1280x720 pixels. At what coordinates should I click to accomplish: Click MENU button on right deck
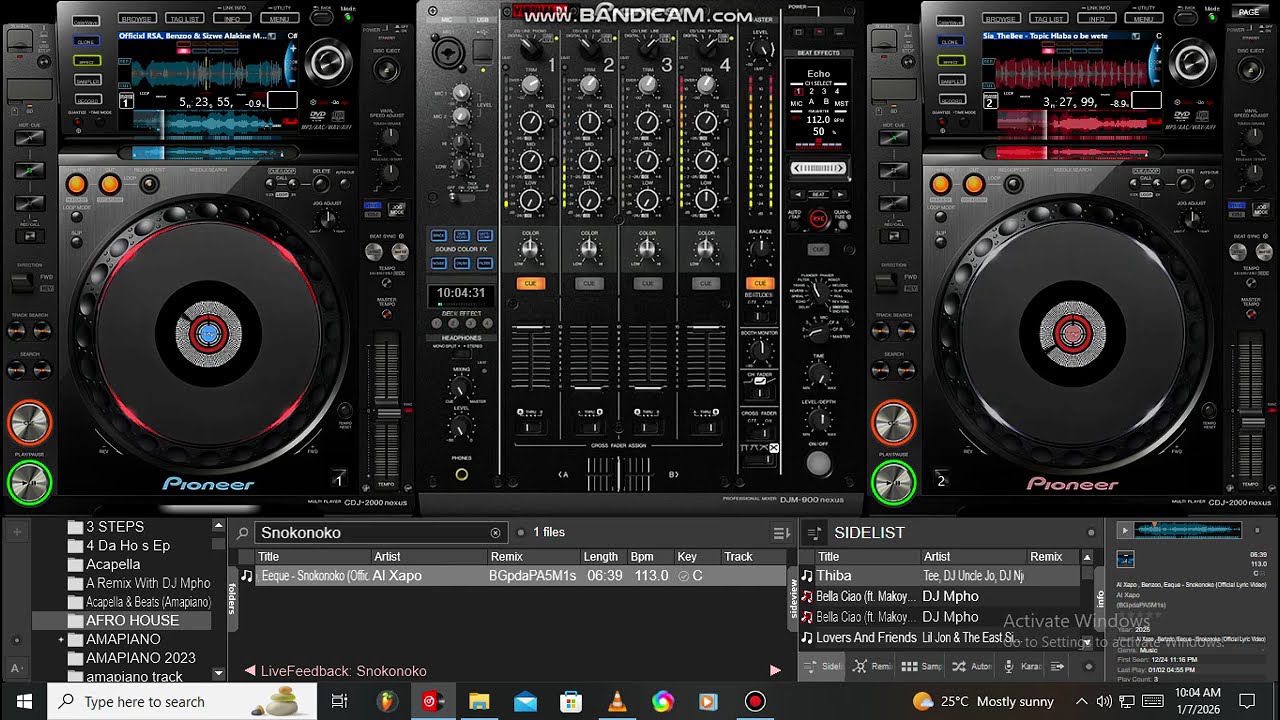click(1143, 18)
